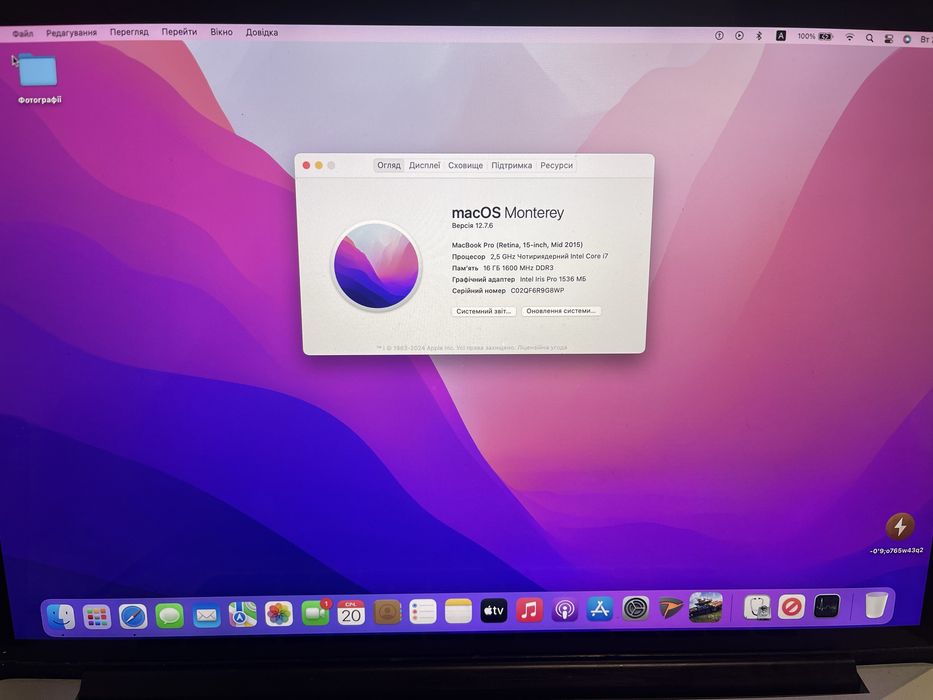Screen dimensions: 933x700
Task: Open Spotlight search in menu bar
Action: pos(869,38)
